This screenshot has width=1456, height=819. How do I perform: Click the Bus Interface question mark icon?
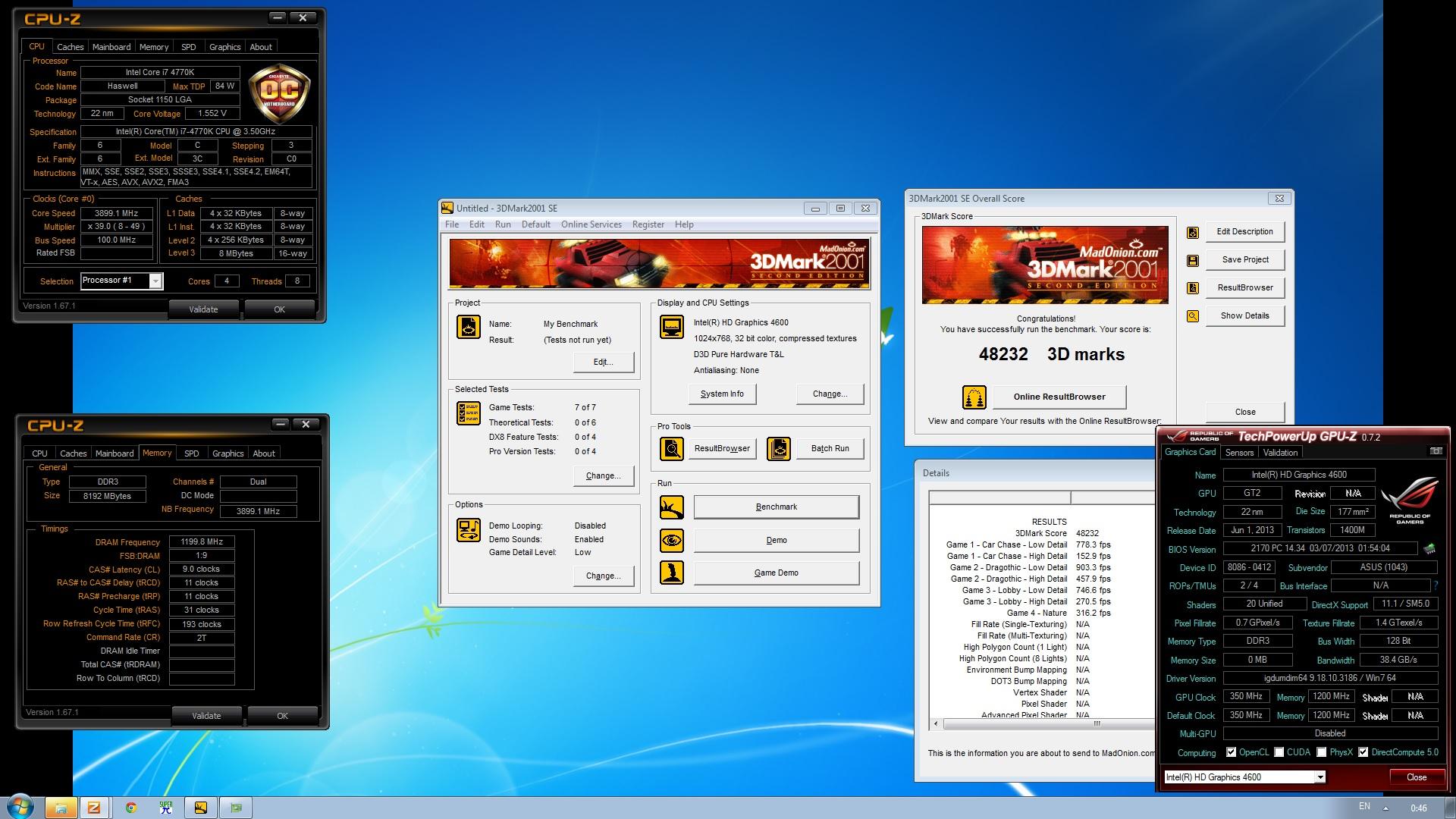1436,585
